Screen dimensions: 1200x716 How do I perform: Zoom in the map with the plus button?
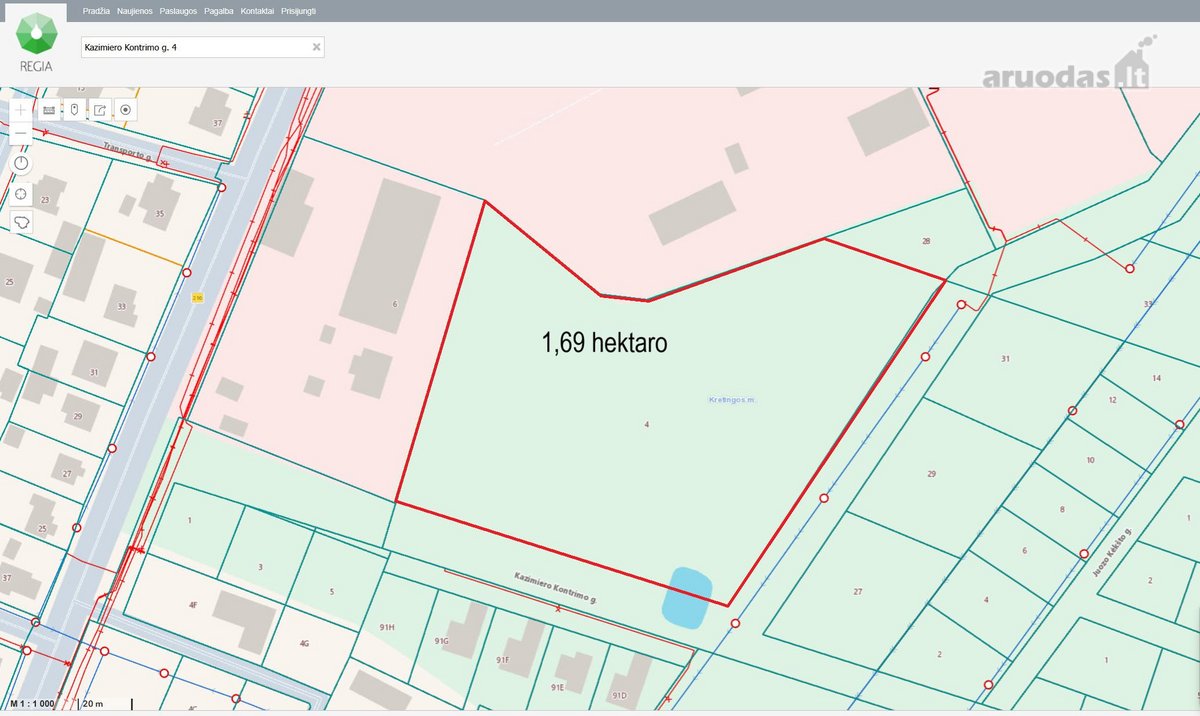21,109
